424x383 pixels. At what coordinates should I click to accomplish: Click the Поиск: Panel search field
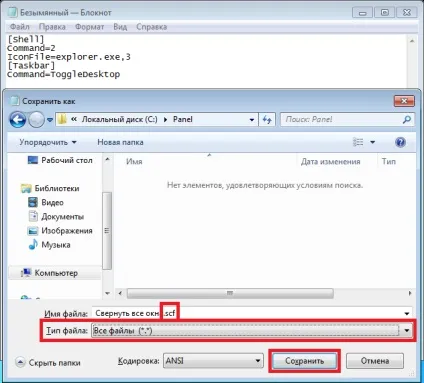tap(347, 119)
